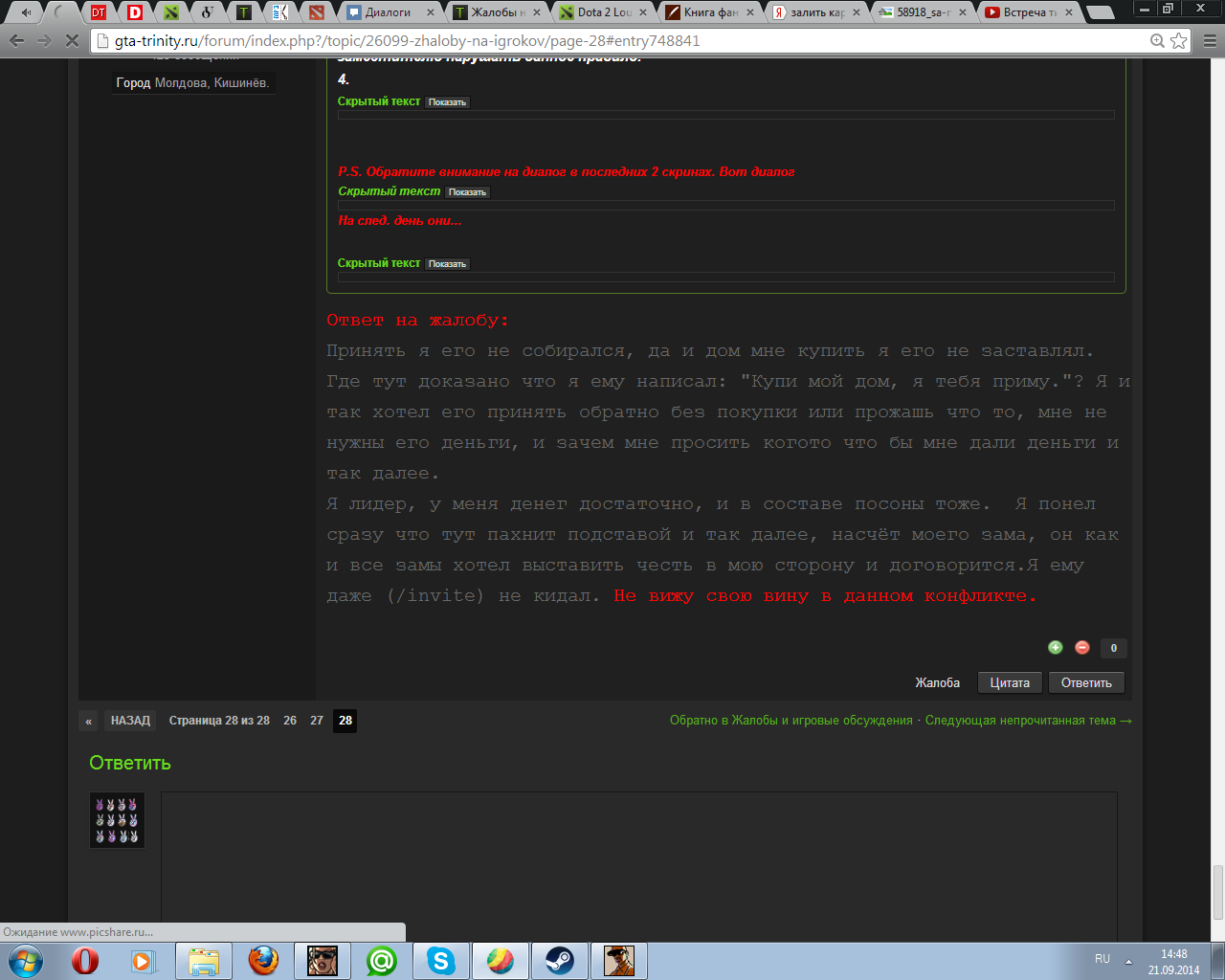The height and width of the screenshot is (980, 1225).
Task: Click the zoom magnifier icon in address bar
Action: (x=1157, y=41)
